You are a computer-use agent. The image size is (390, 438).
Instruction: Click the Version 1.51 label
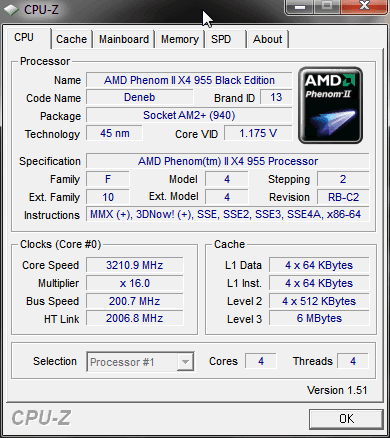click(x=337, y=390)
